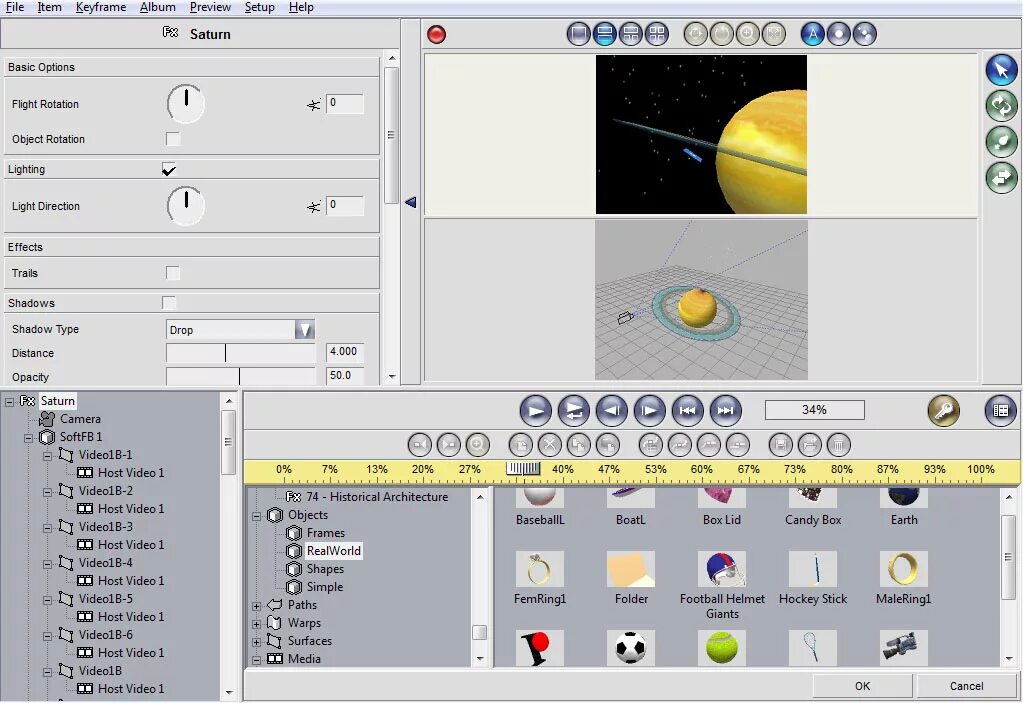This screenshot has width=1023, height=703.
Task: Click the trash can button in keyframe toolbar
Action: coord(838,445)
